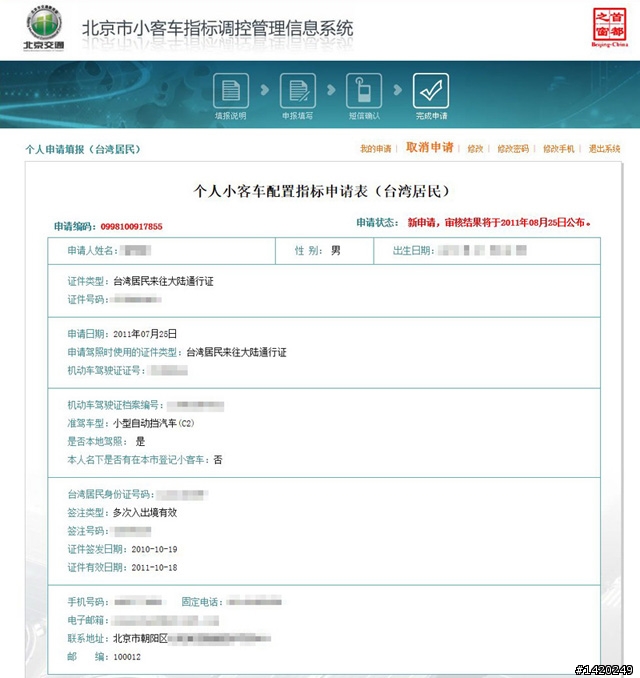The height and width of the screenshot is (678, 640).
Task: Click the expiry date 2011-10-18
Action: (x=154, y=568)
